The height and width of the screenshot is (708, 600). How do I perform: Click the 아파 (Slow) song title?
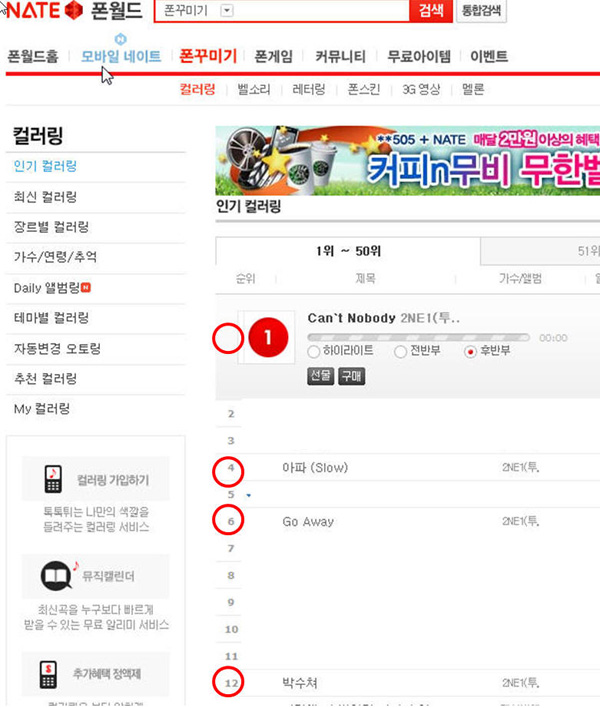click(315, 468)
